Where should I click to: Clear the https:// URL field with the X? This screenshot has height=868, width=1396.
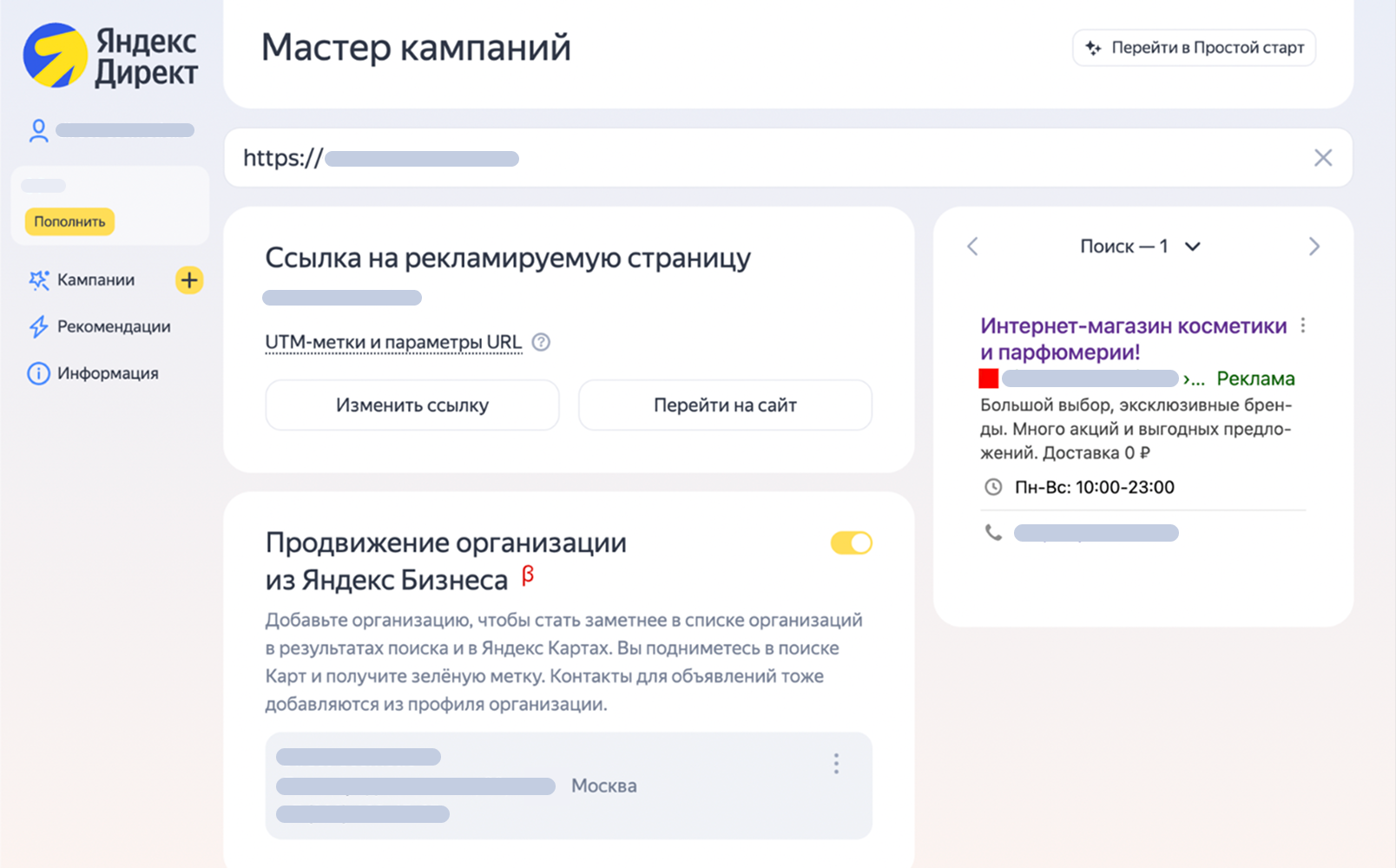[1322, 157]
